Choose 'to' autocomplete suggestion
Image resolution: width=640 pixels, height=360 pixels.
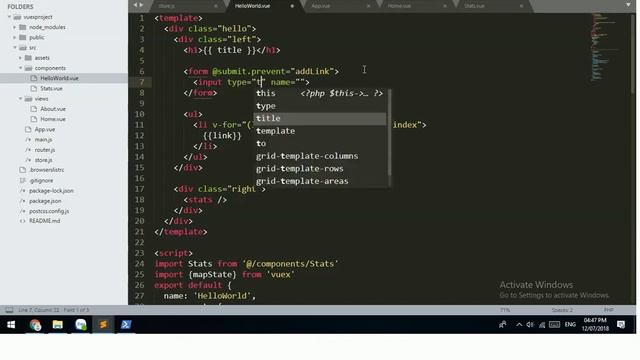[x=320, y=144]
